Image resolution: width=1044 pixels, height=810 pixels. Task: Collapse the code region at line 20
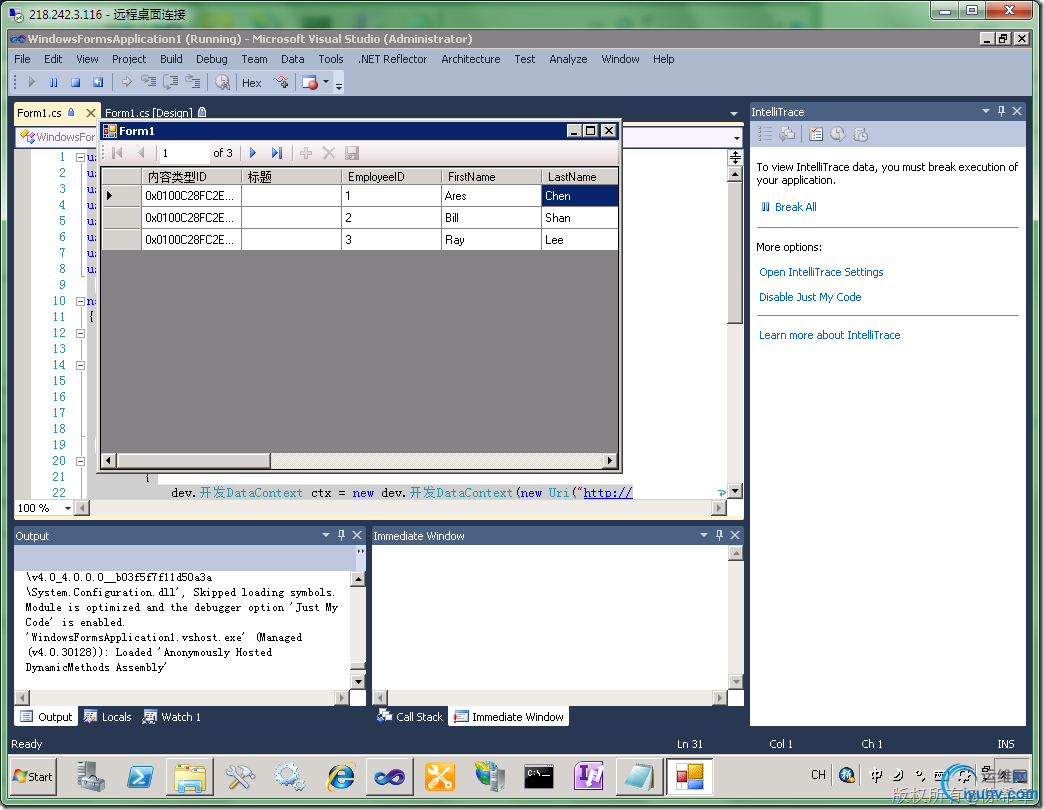(80, 461)
